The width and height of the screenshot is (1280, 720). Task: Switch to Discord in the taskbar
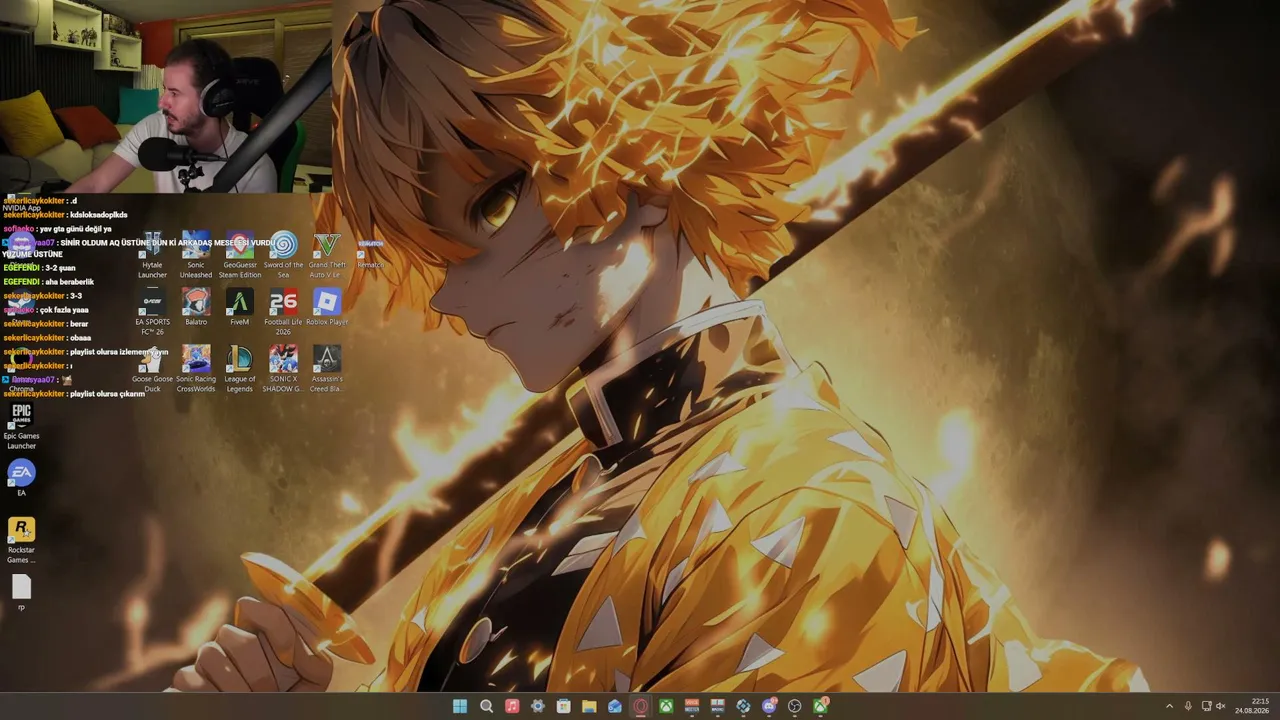pos(769,706)
